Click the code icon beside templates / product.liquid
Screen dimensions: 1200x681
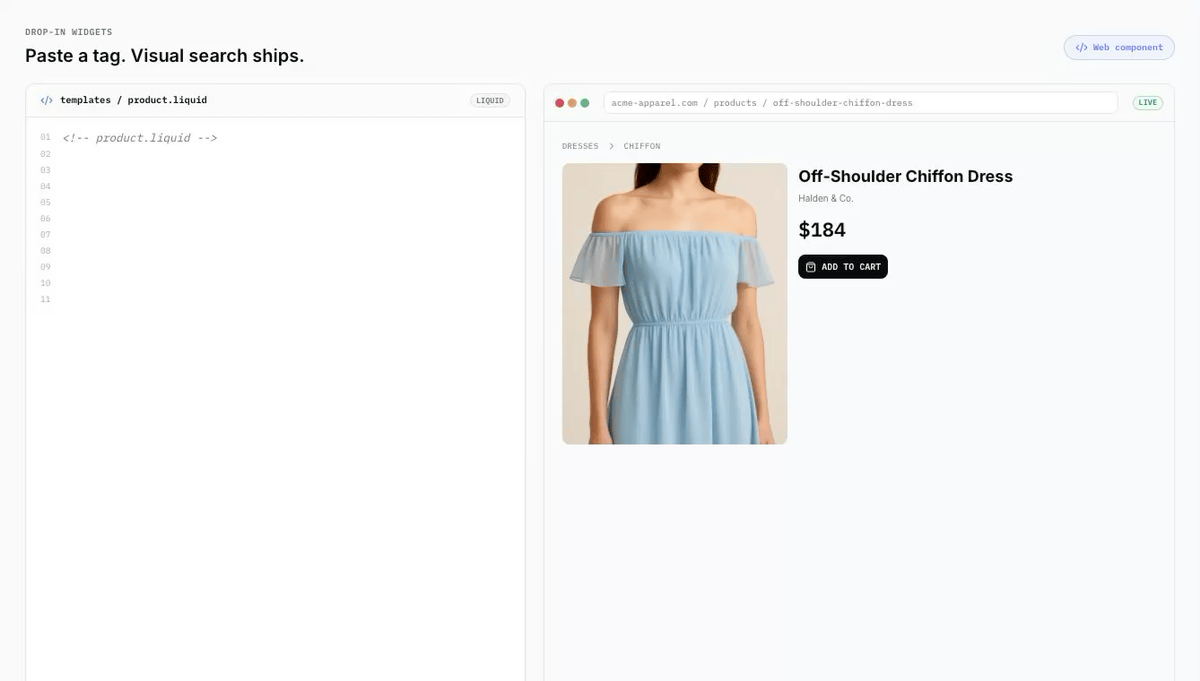[46, 100]
